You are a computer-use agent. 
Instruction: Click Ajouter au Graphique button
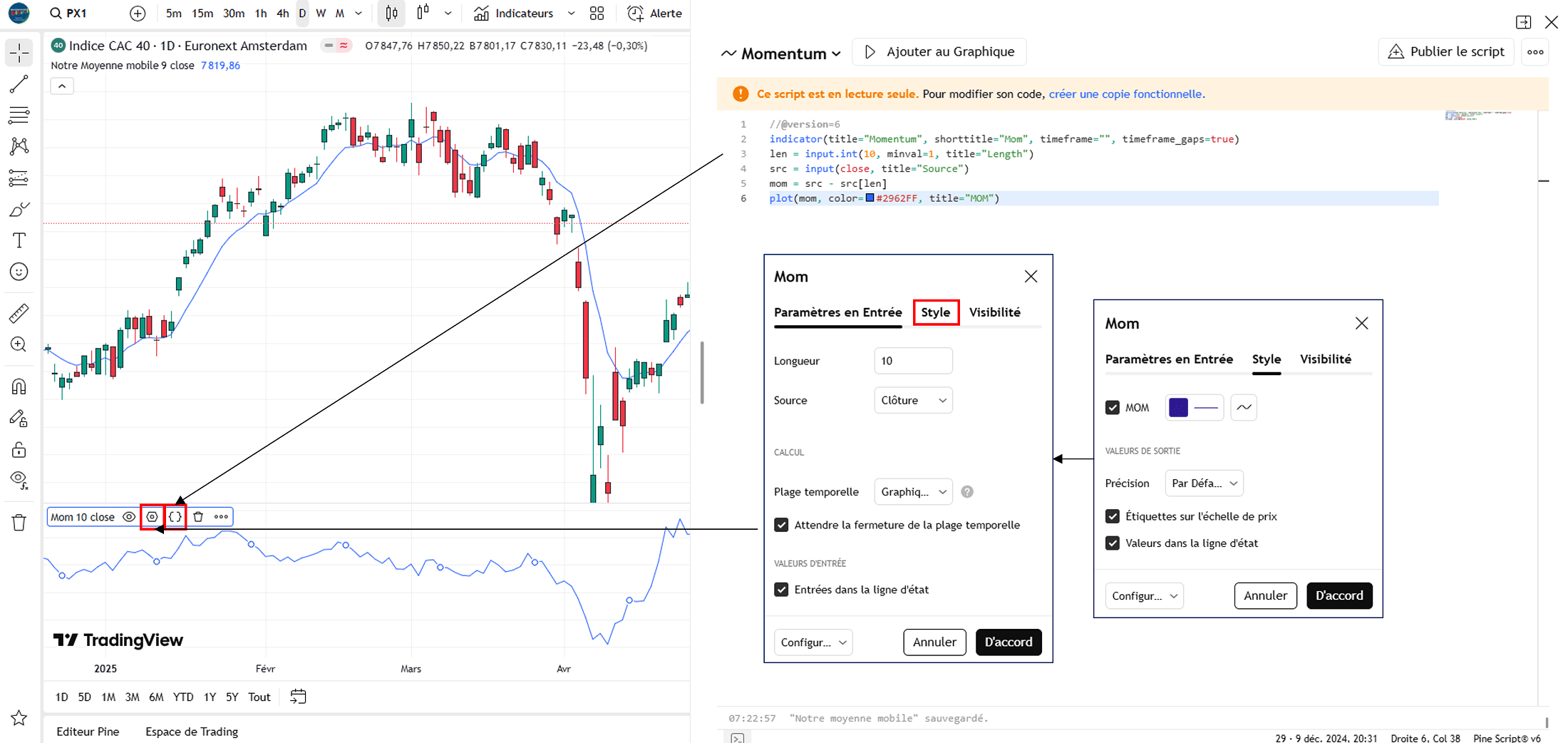939,52
